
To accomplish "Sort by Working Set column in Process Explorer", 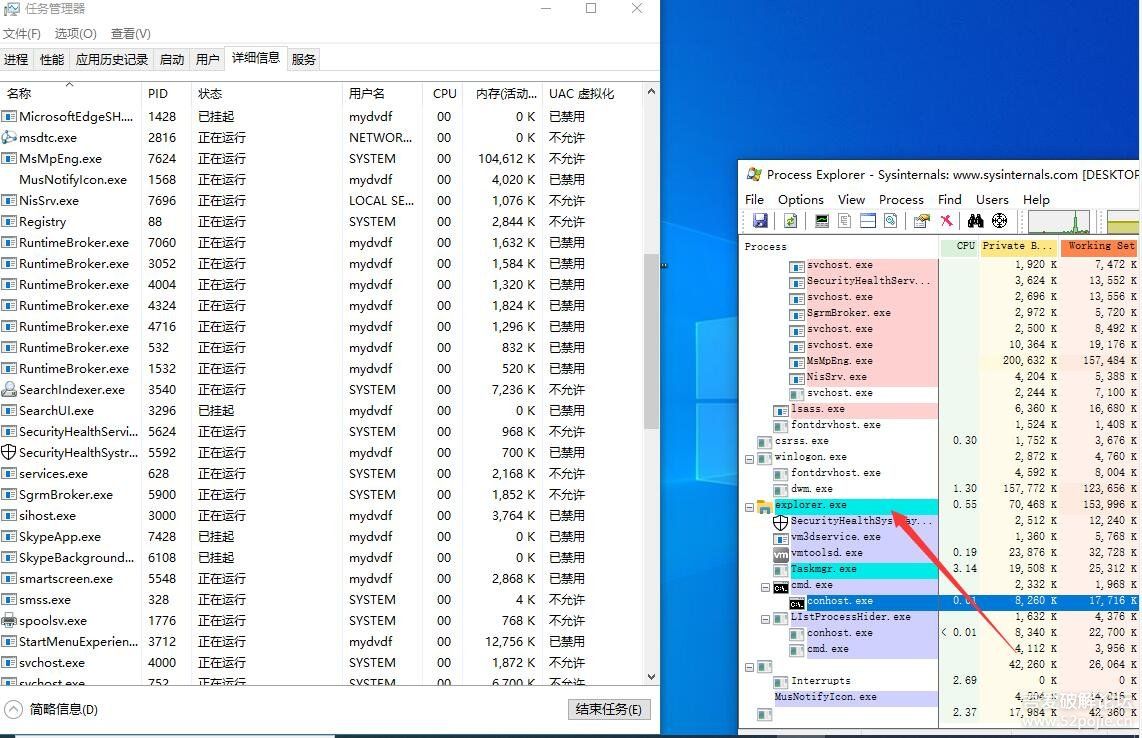I will tap(1100, 246).
